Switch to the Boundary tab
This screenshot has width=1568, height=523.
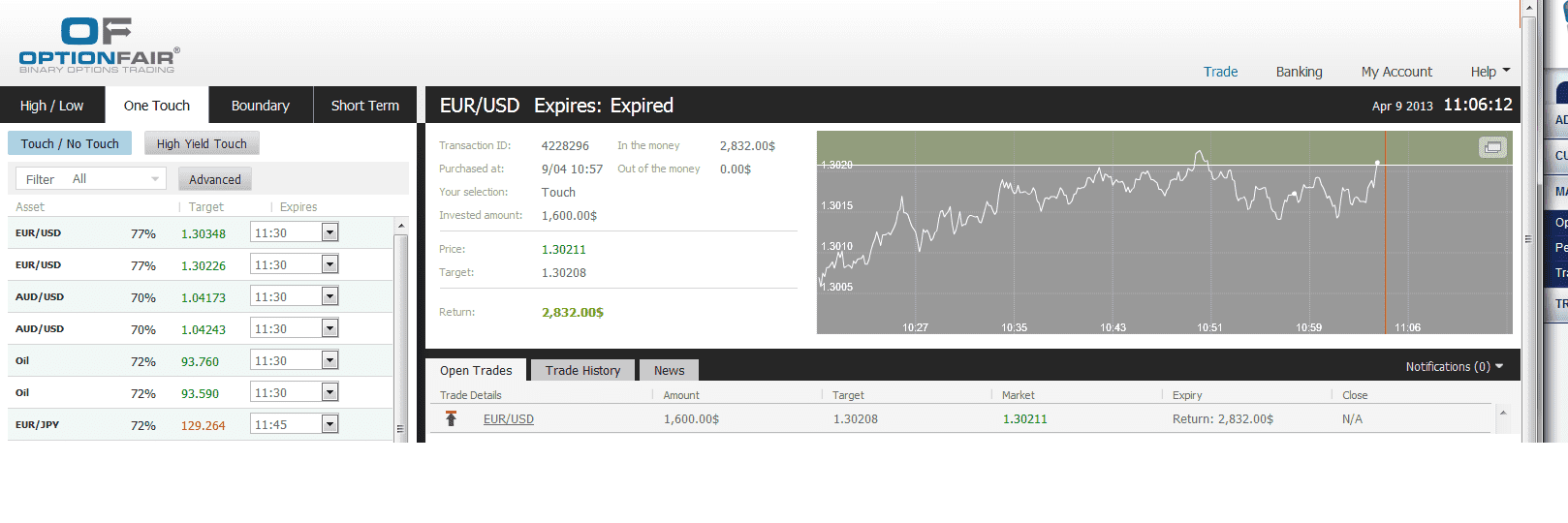coord(260,106)
